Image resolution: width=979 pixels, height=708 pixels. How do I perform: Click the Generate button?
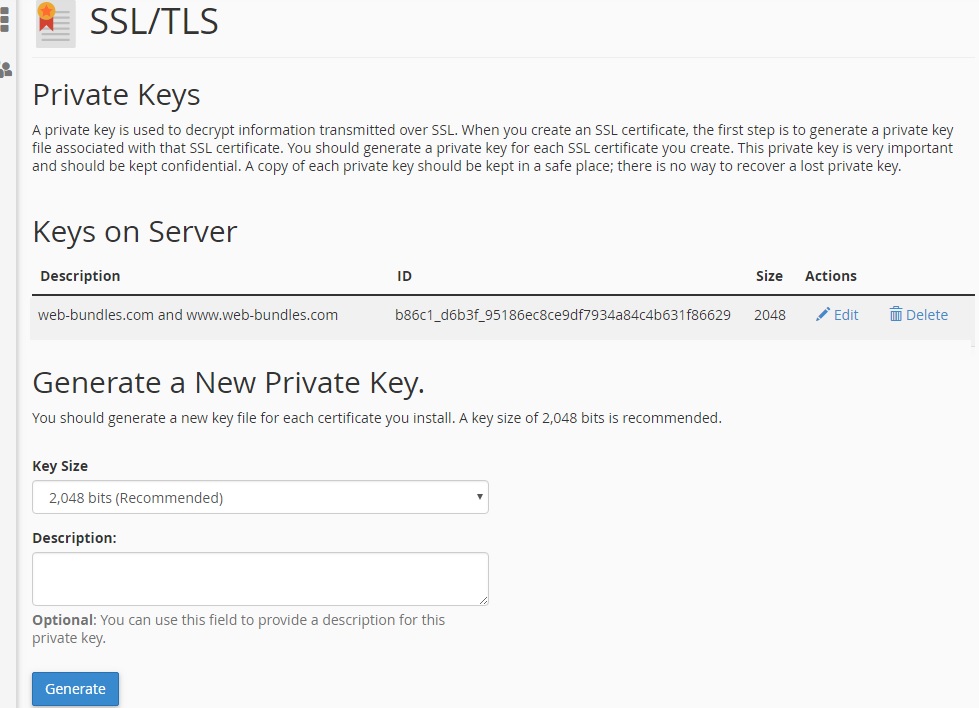point(76,689)
